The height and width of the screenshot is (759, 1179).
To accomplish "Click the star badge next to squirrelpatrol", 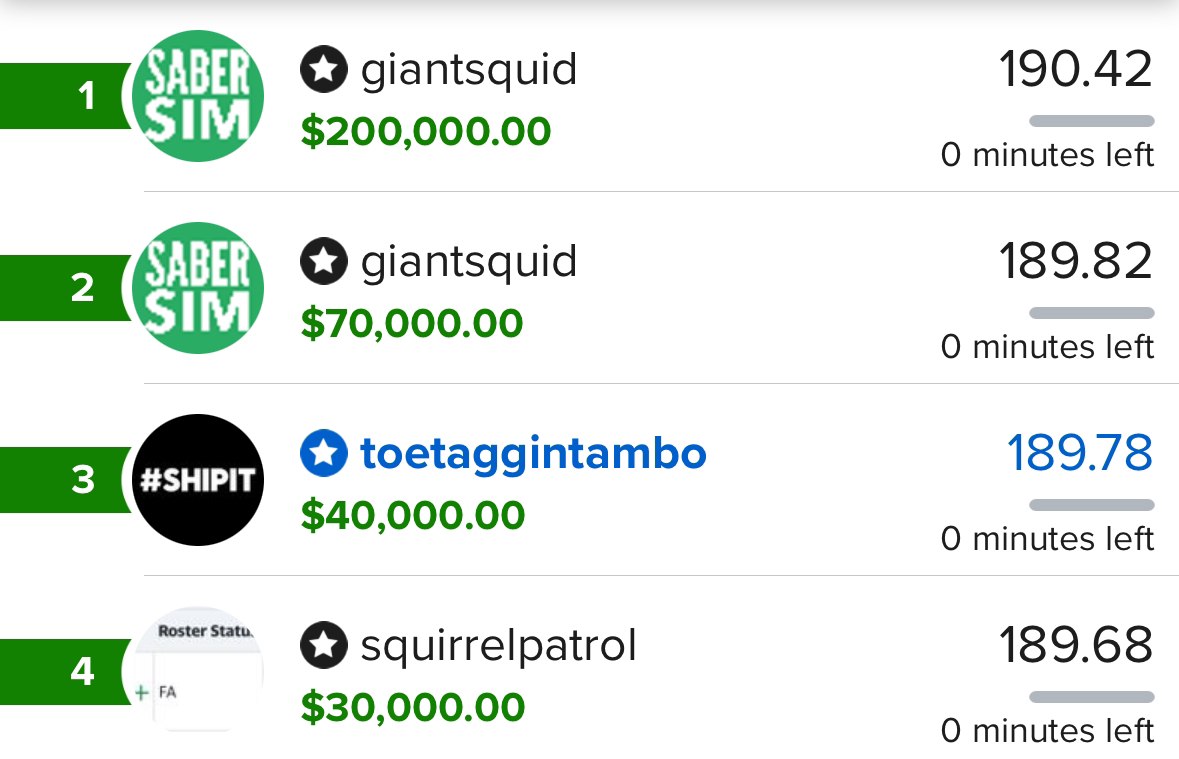I will 323,646.
